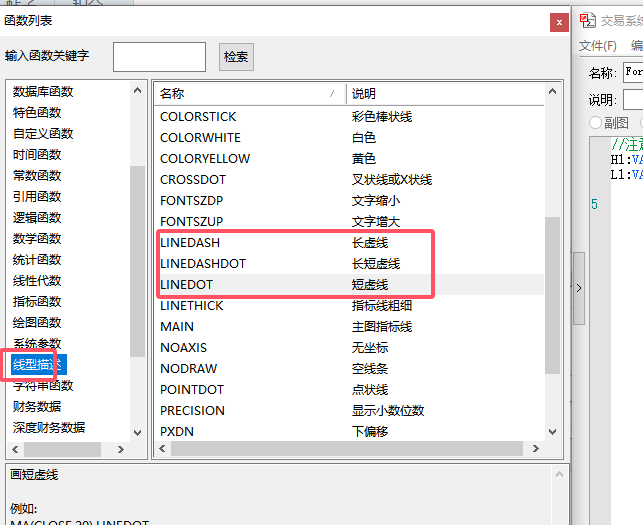The image size is (643, 525).
Task: Select LINEDOT function row
Action: [x=349, y=285]
